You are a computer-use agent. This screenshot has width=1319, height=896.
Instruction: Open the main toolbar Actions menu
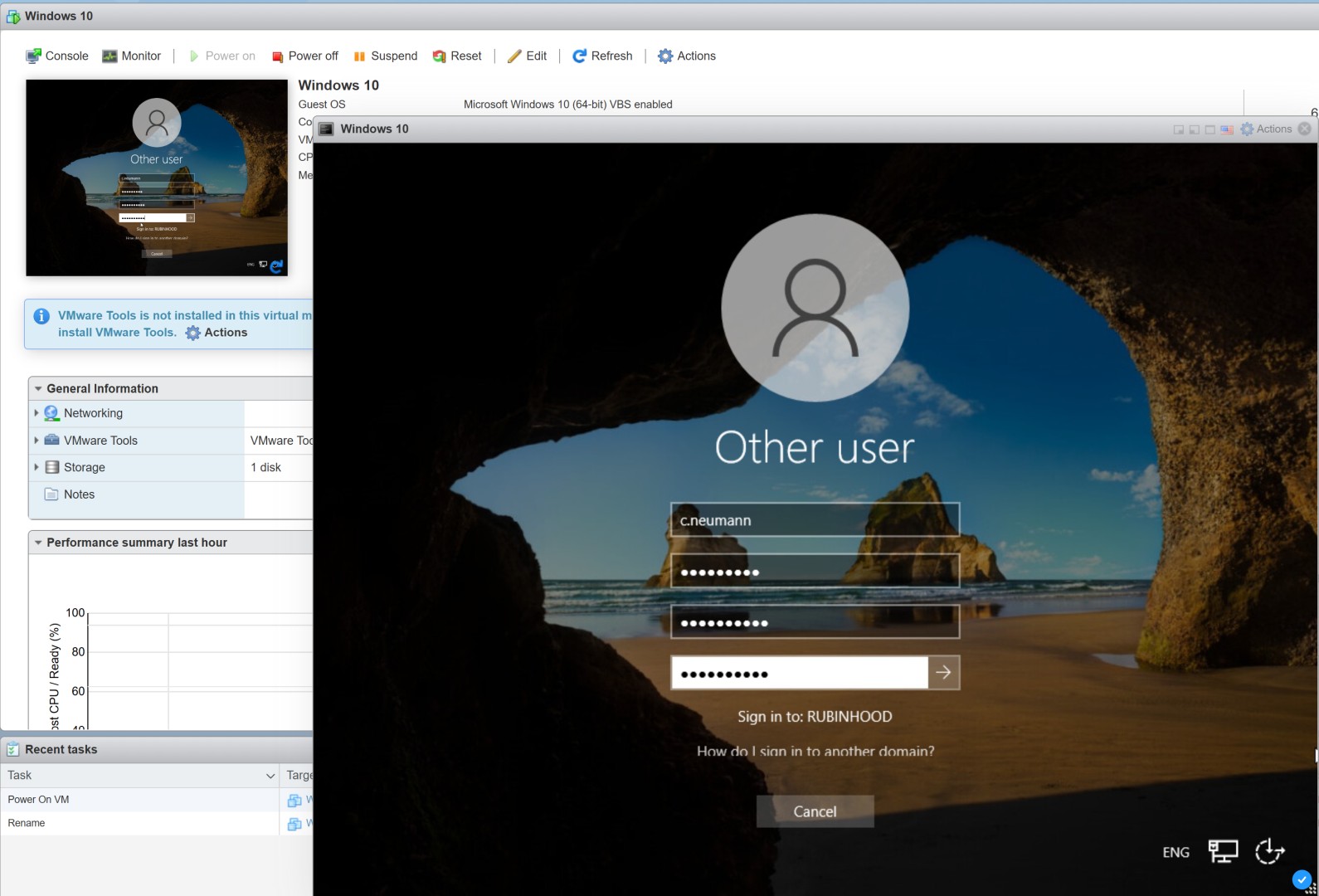pos(687,56)
